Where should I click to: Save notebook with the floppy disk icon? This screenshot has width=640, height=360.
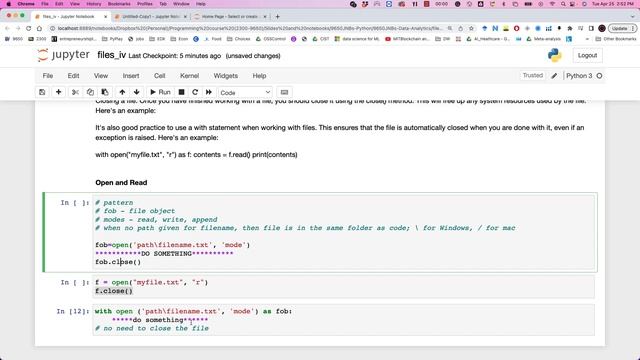[42, 92]
